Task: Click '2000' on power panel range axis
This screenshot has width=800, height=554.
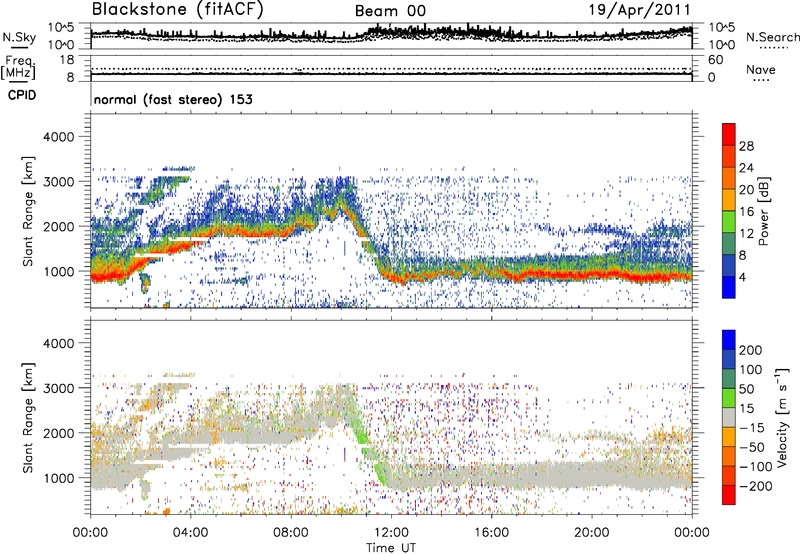Action: pos(58,226)
